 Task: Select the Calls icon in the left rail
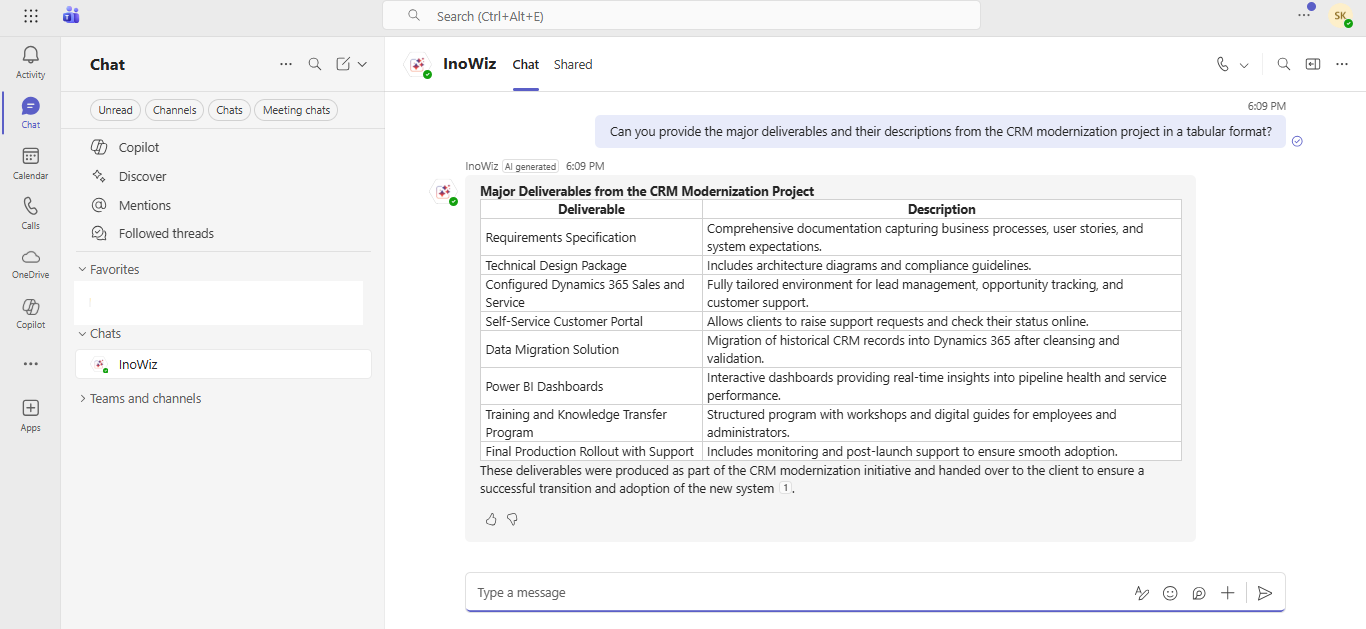pos(30,211)
